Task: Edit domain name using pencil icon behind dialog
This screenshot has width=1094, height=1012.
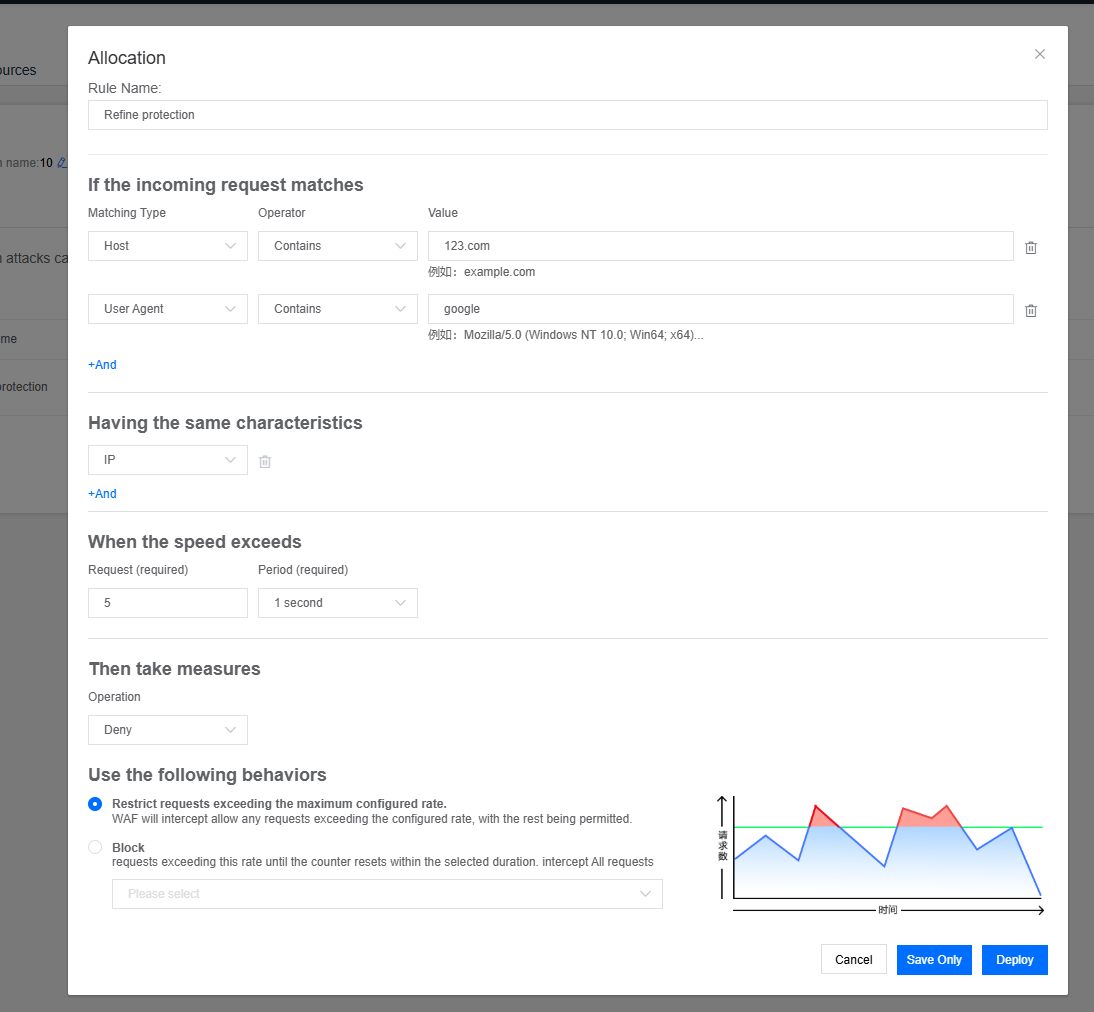Action: tap(62, 163)
